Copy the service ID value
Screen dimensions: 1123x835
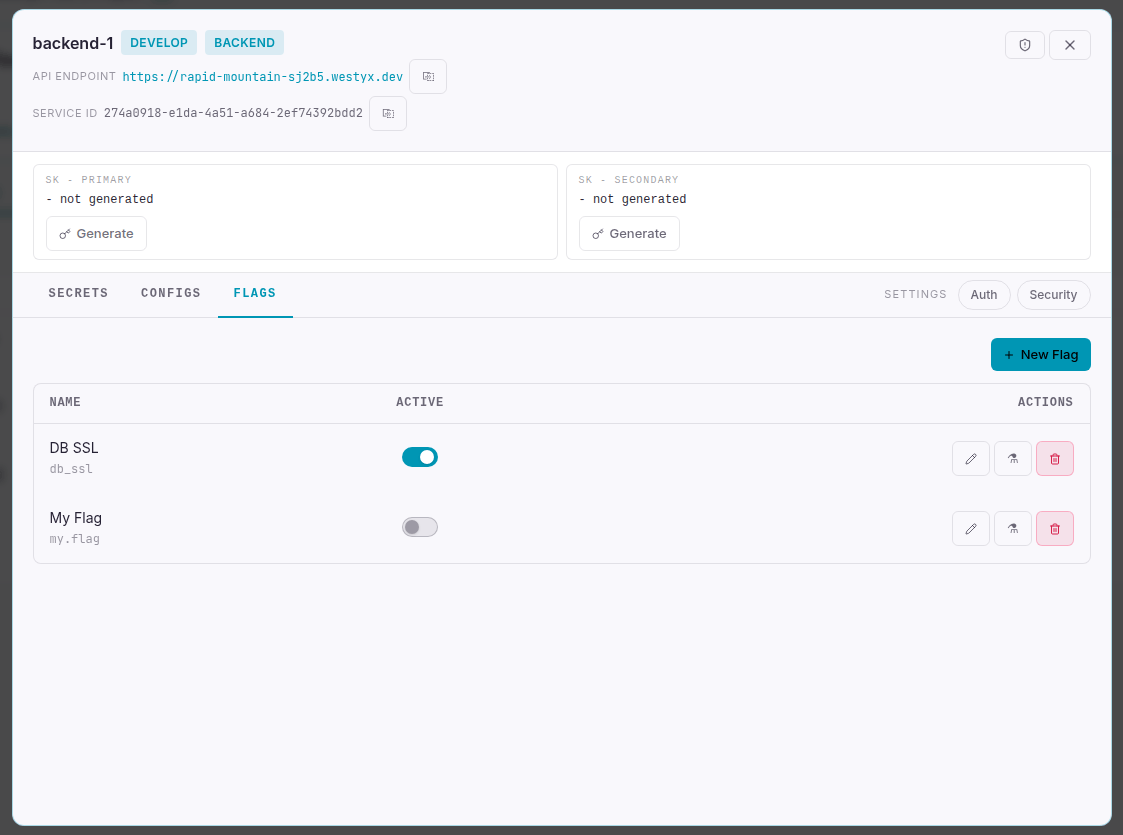pos(387,114)
